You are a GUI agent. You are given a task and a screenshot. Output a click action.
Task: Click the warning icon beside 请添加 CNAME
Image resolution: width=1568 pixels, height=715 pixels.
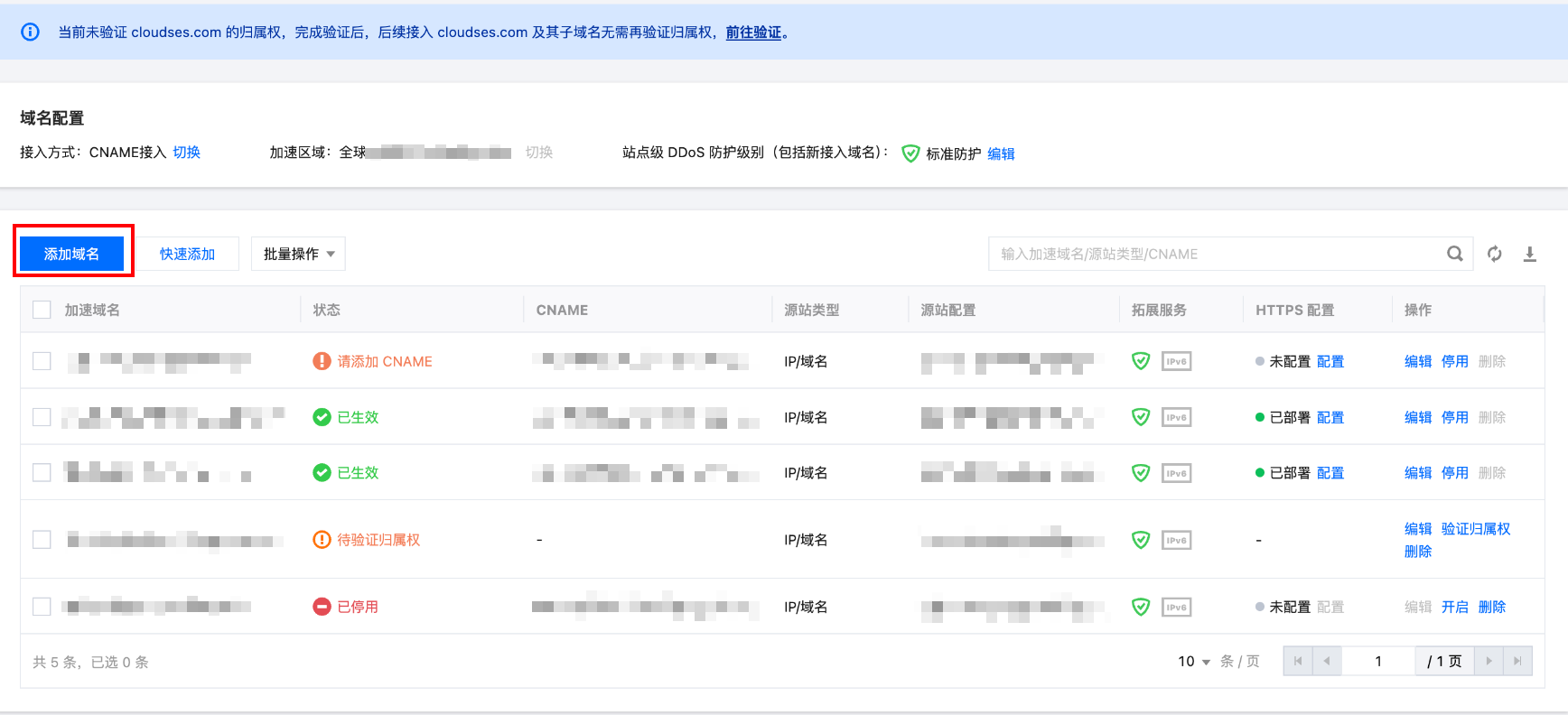click(x=322, y=361)
